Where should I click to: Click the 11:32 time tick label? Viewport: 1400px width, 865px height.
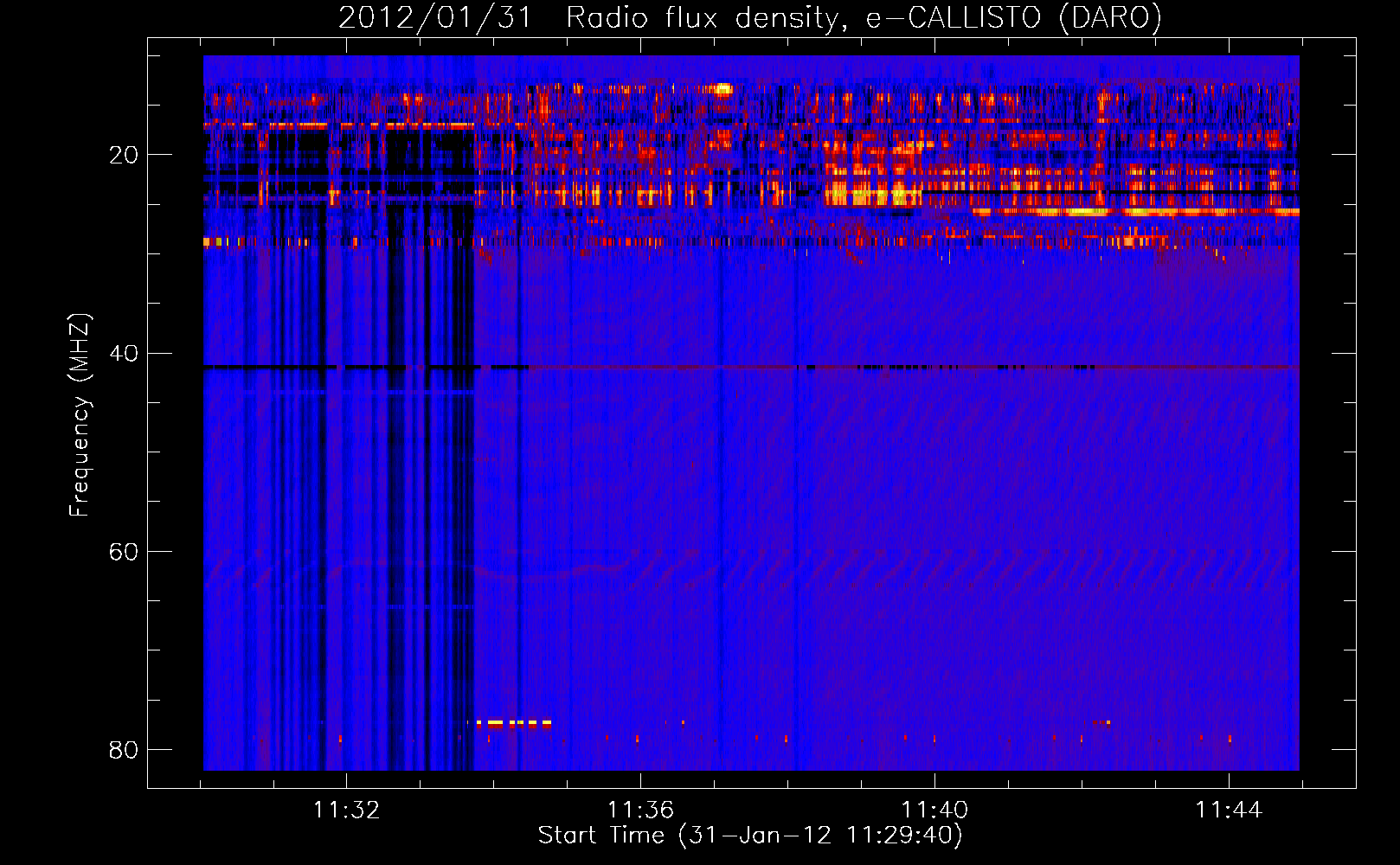346,811
